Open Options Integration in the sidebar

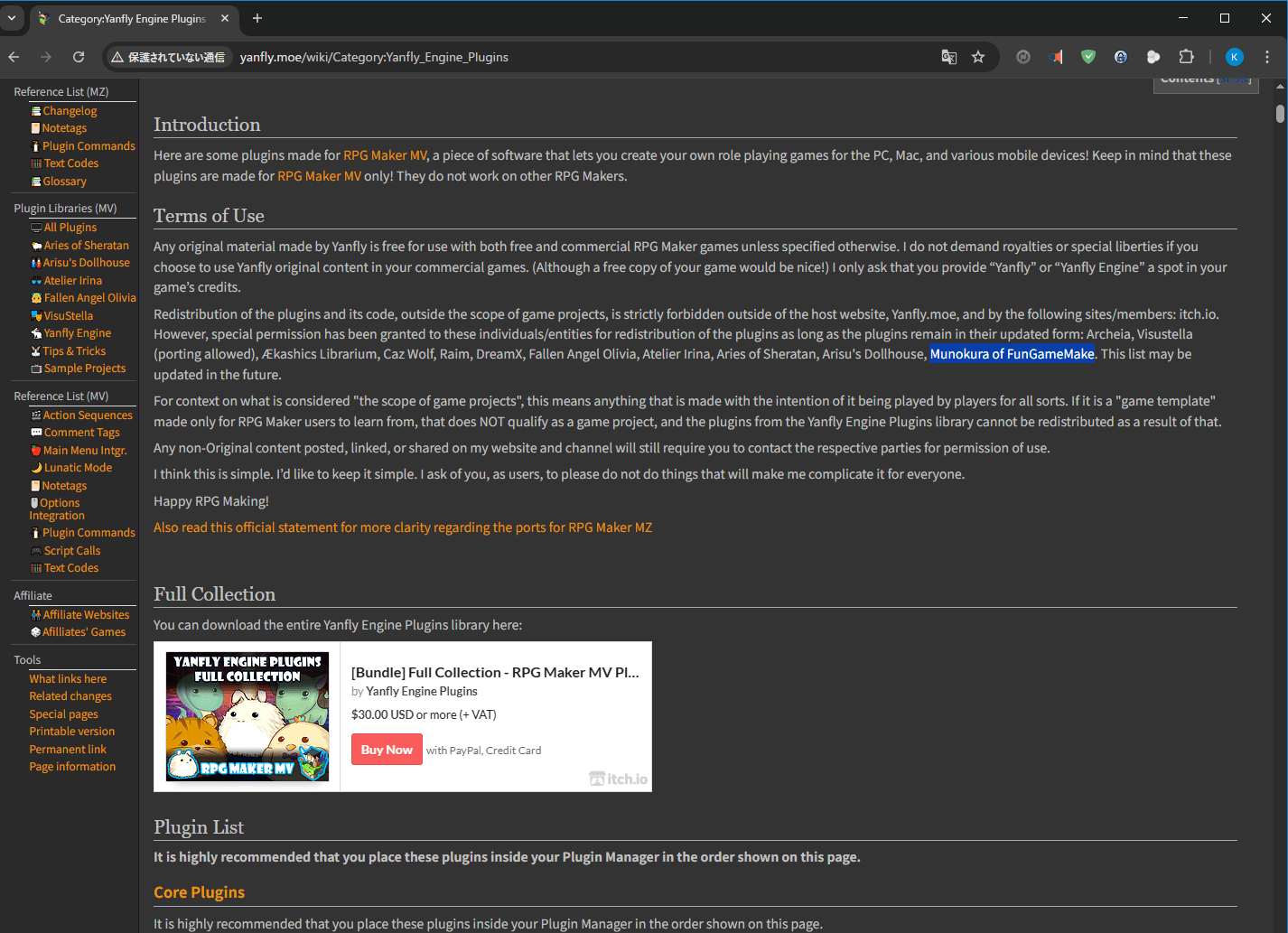(x=56, y=509)
